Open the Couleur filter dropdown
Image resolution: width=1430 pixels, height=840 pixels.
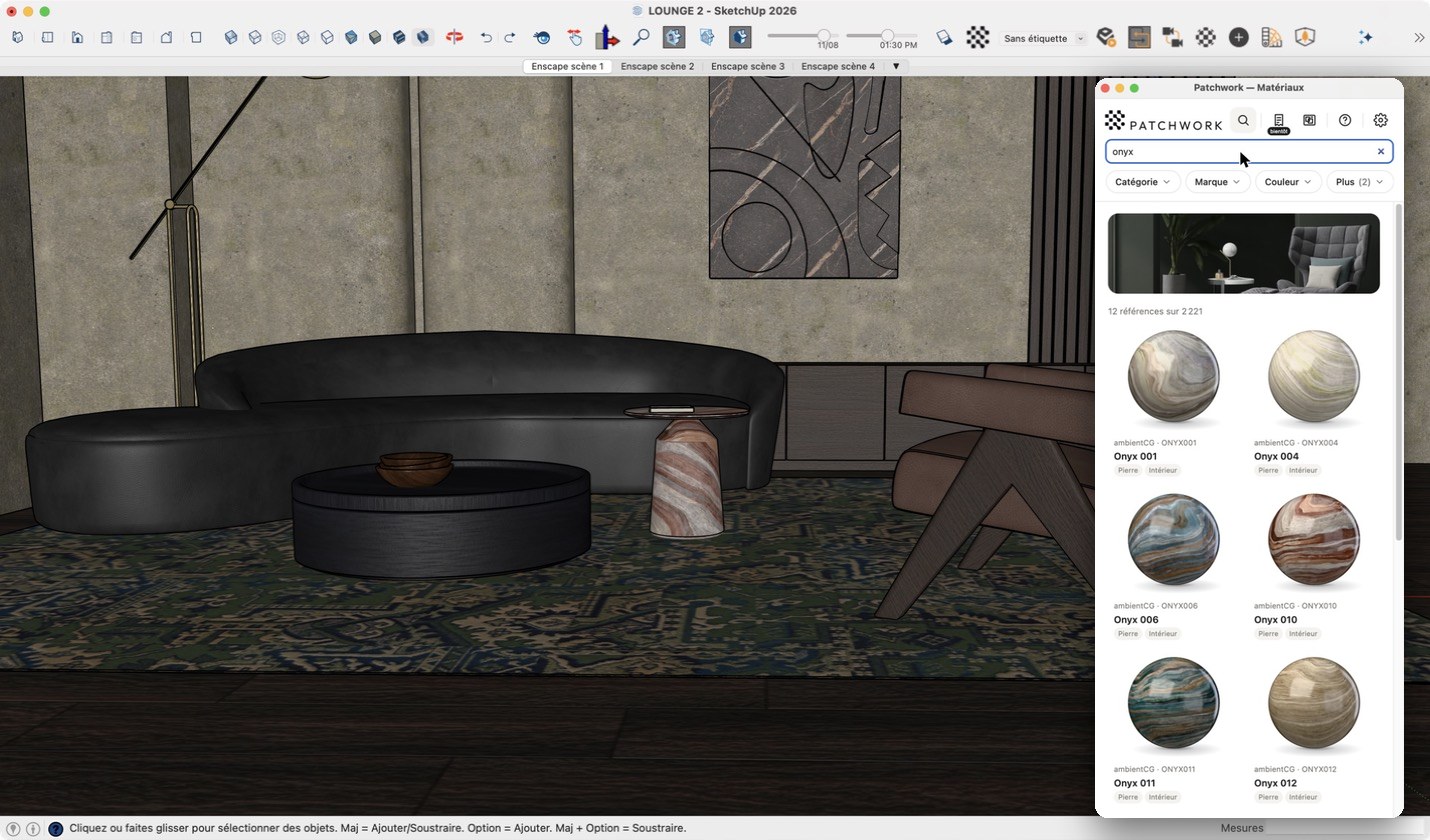(x=1288, y=182)
